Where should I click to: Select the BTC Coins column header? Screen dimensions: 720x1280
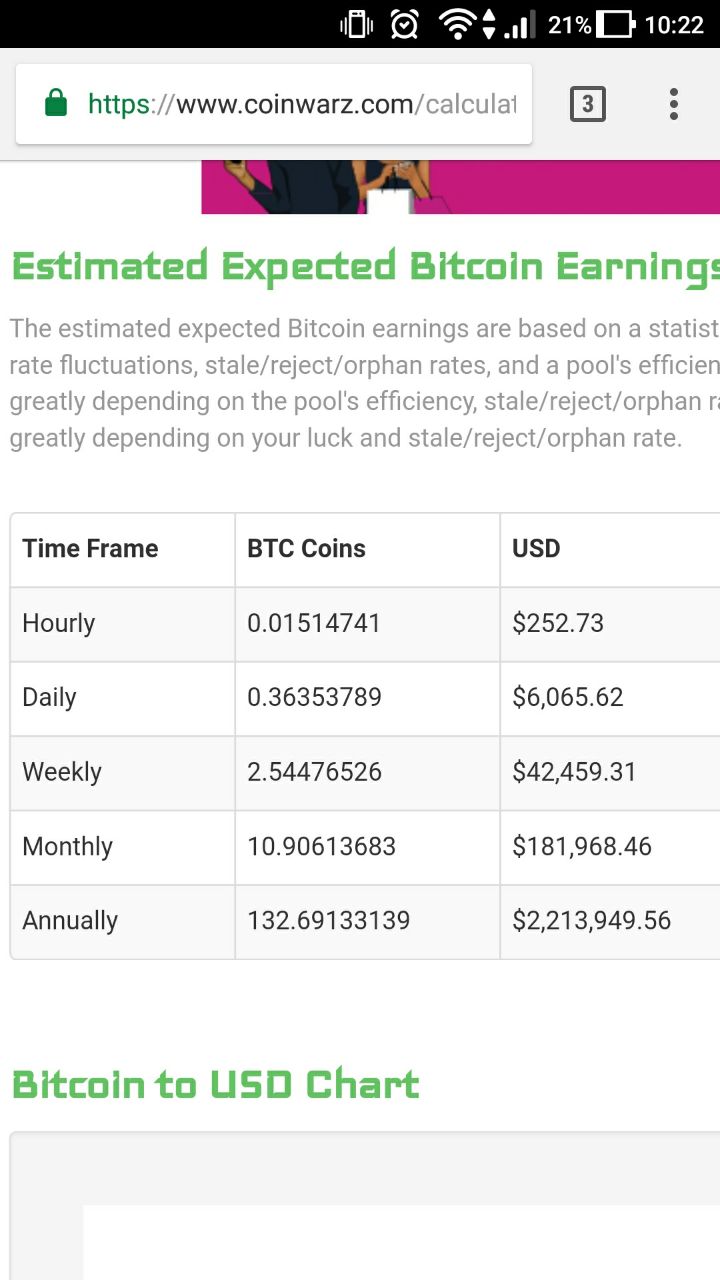pyautogui.click(x=306, y=549)
